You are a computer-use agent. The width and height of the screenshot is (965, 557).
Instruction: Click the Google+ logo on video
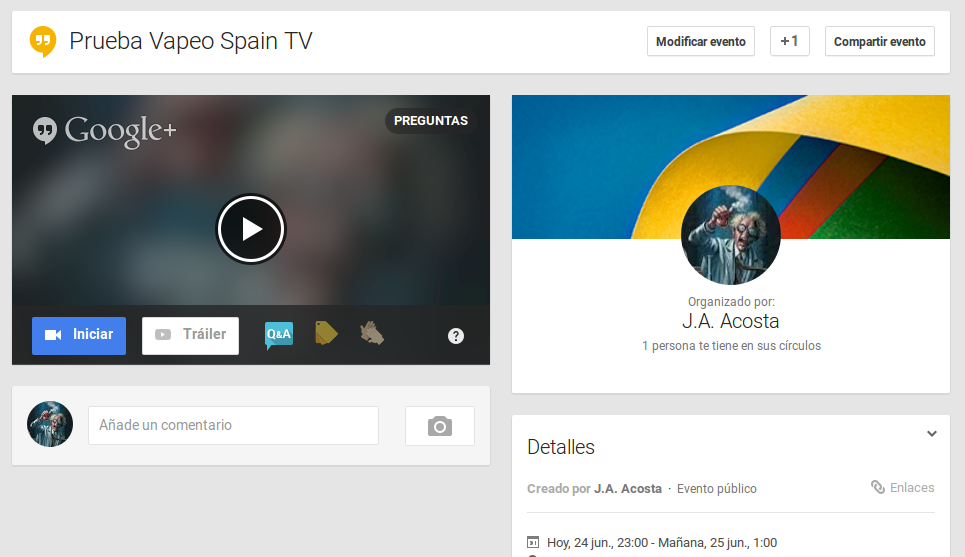click(105, 130)
